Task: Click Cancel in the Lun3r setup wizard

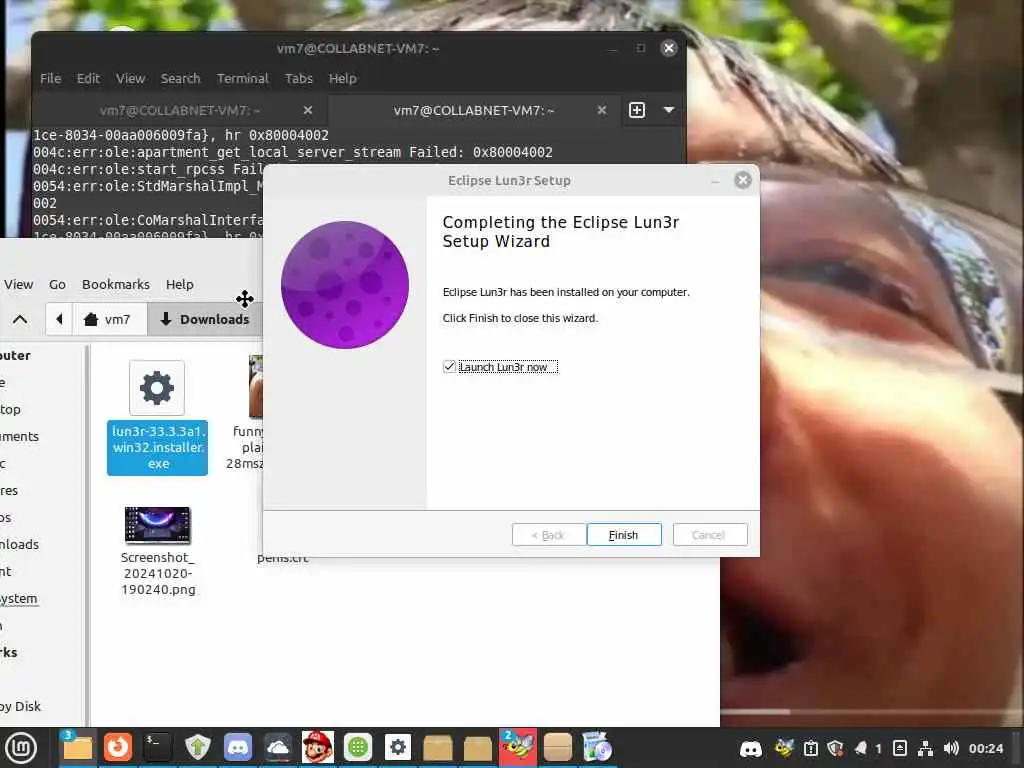Action: 710,535
